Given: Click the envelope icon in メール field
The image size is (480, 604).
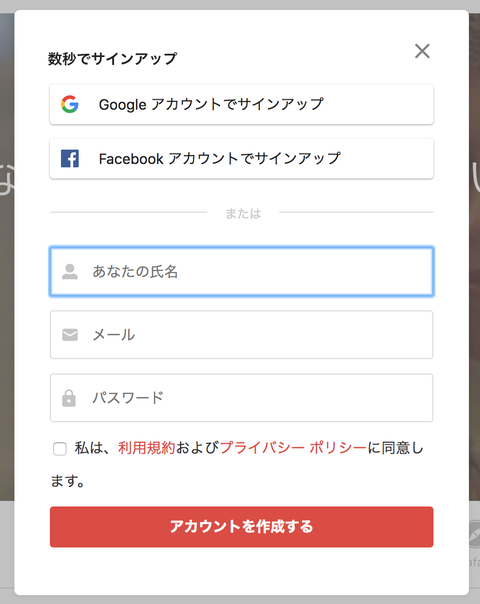Looking at the screenshot, I should [x=70, y=335].
